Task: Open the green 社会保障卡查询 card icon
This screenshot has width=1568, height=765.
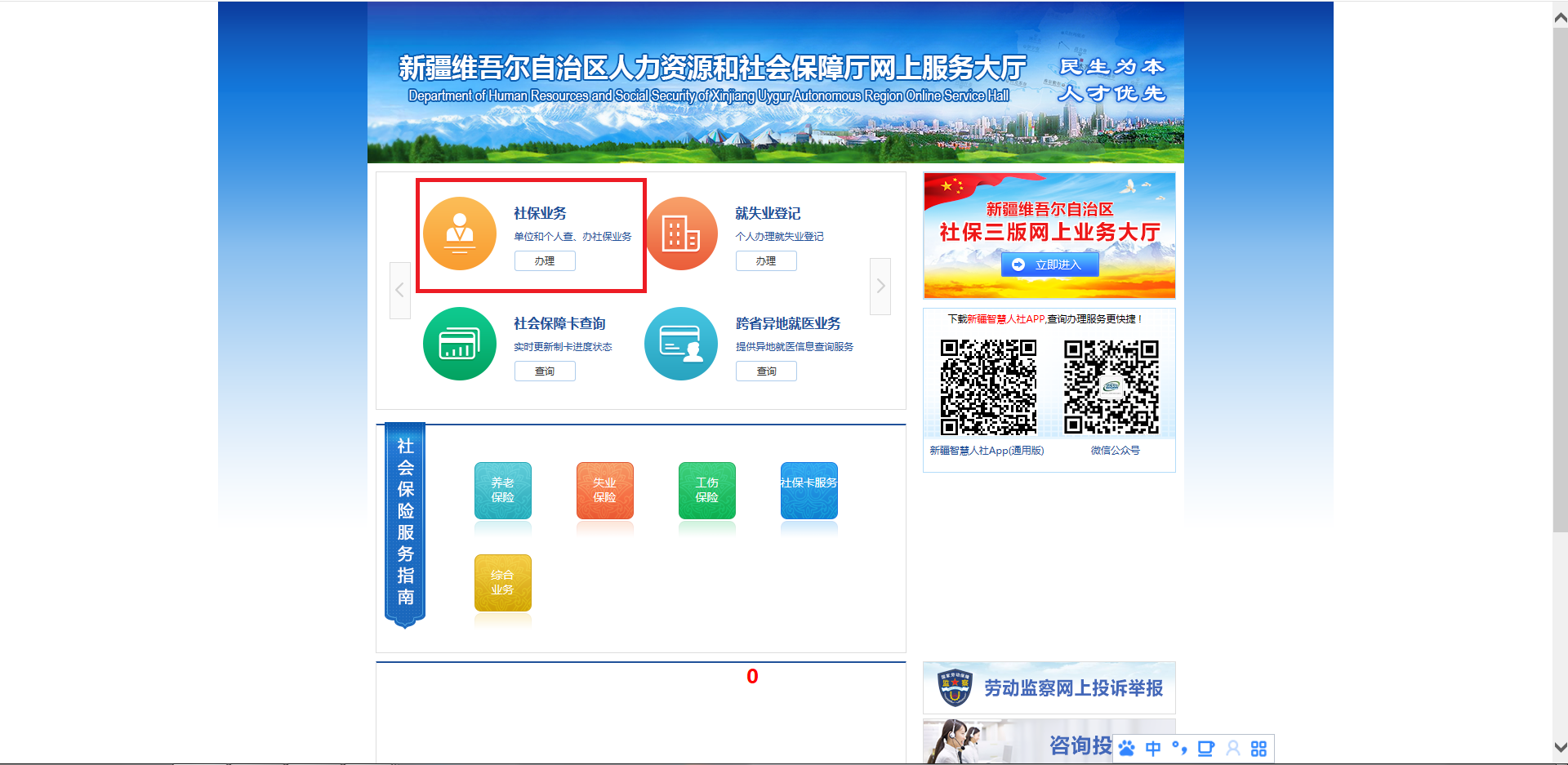Action: (460, 344)
